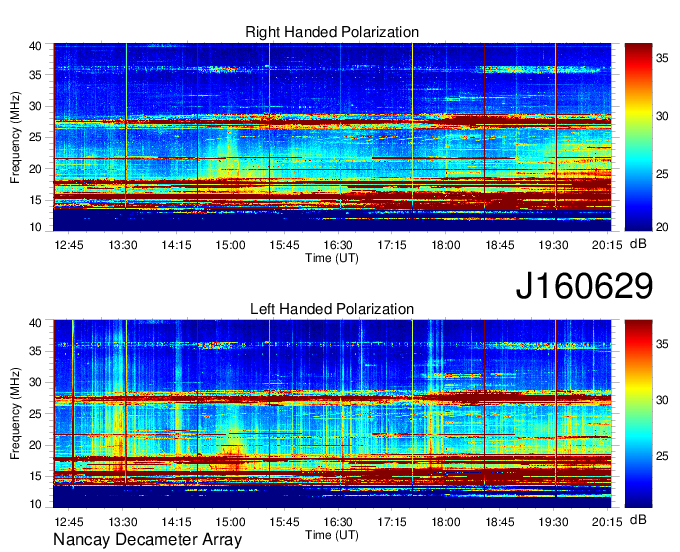Click the top plot's Frequency (MHz) axis label

[x=15, y=137]
